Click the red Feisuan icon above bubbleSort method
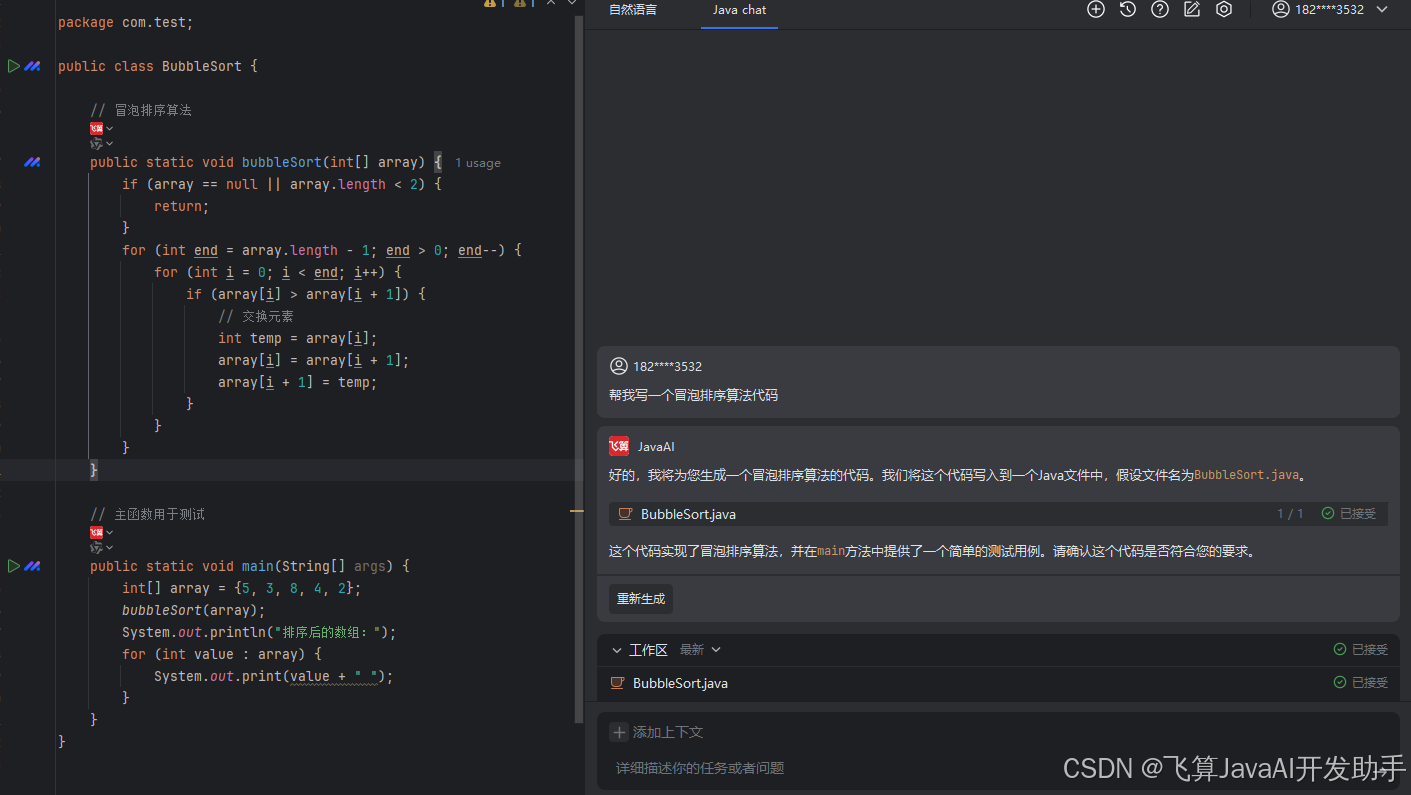The image size is (1411, 795). pos(96,128)
